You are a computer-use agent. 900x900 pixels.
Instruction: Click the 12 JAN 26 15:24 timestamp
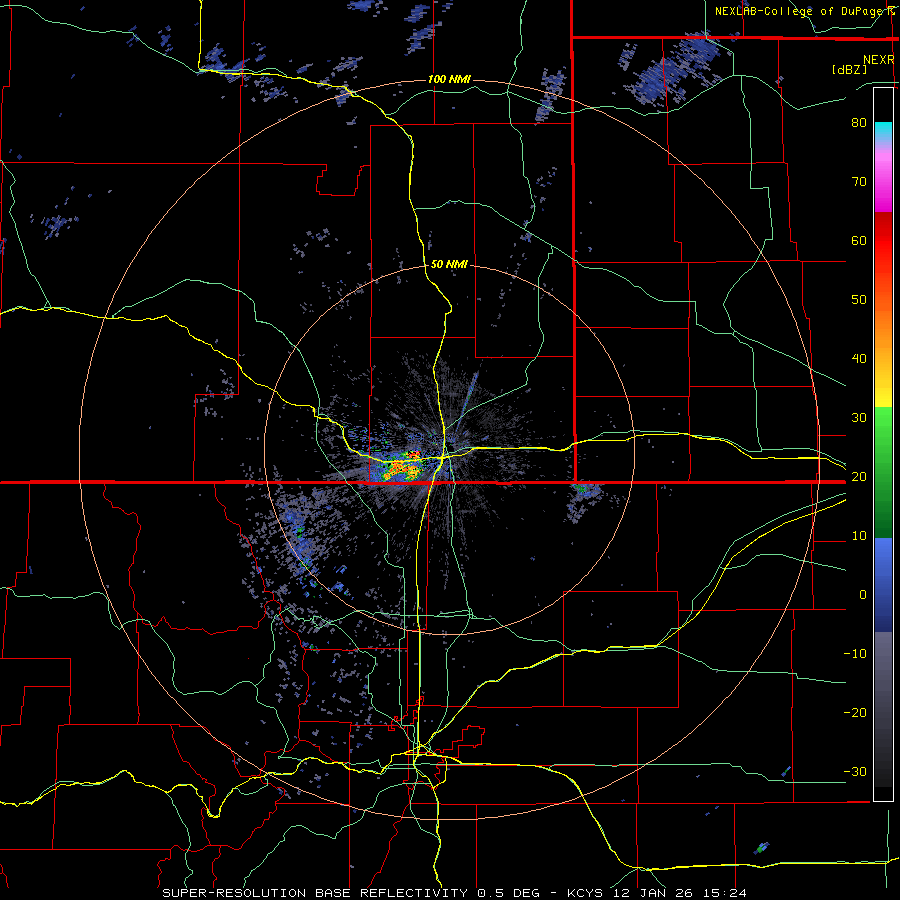point(679,893)
